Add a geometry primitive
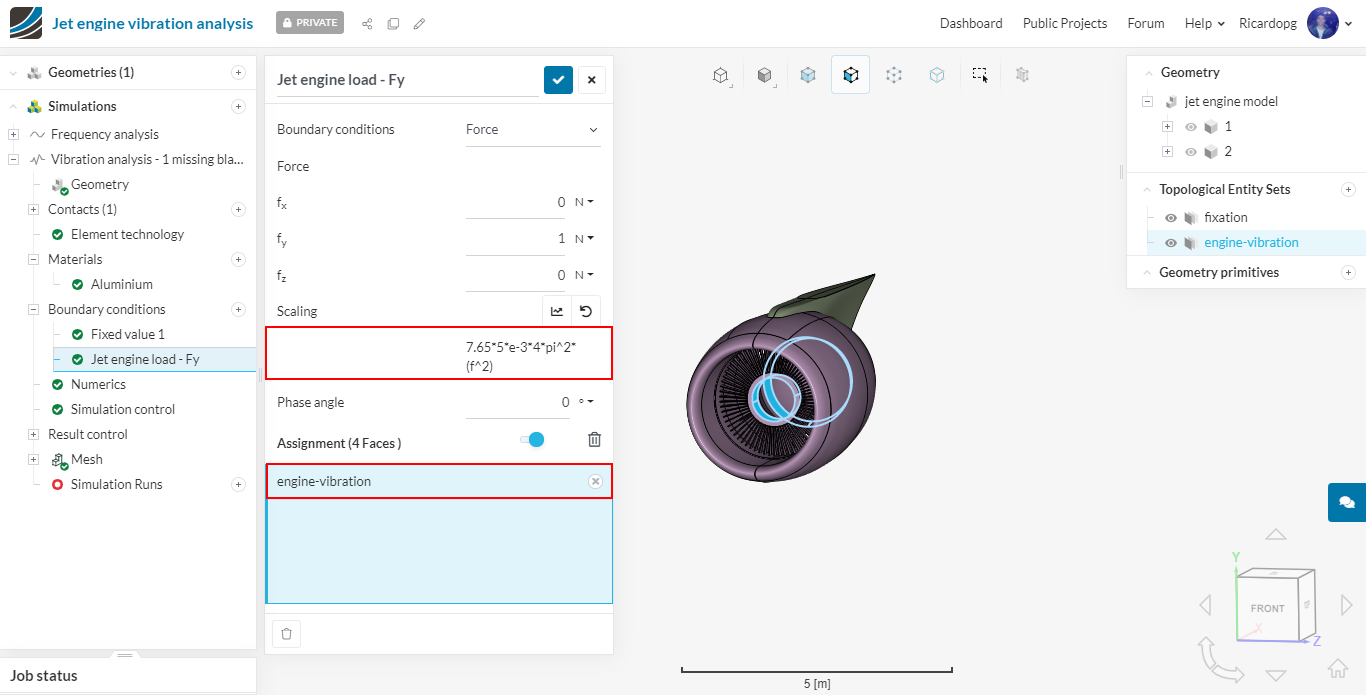Screen dimensions: 1366x695 point(1348,272)
